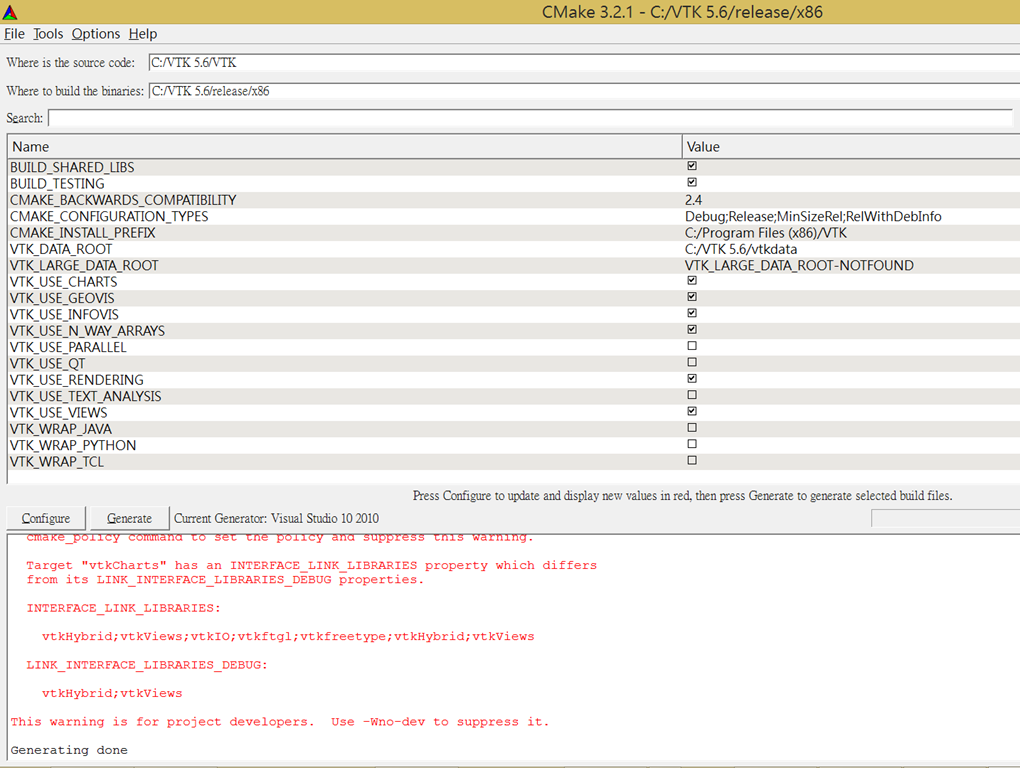Click the 'vtkHybrid;vtkViews' output line under LINK_INTERFACE_LIBRARIES_DEBUG
This screenshot has height=768, width=1020.
(112, 693)
